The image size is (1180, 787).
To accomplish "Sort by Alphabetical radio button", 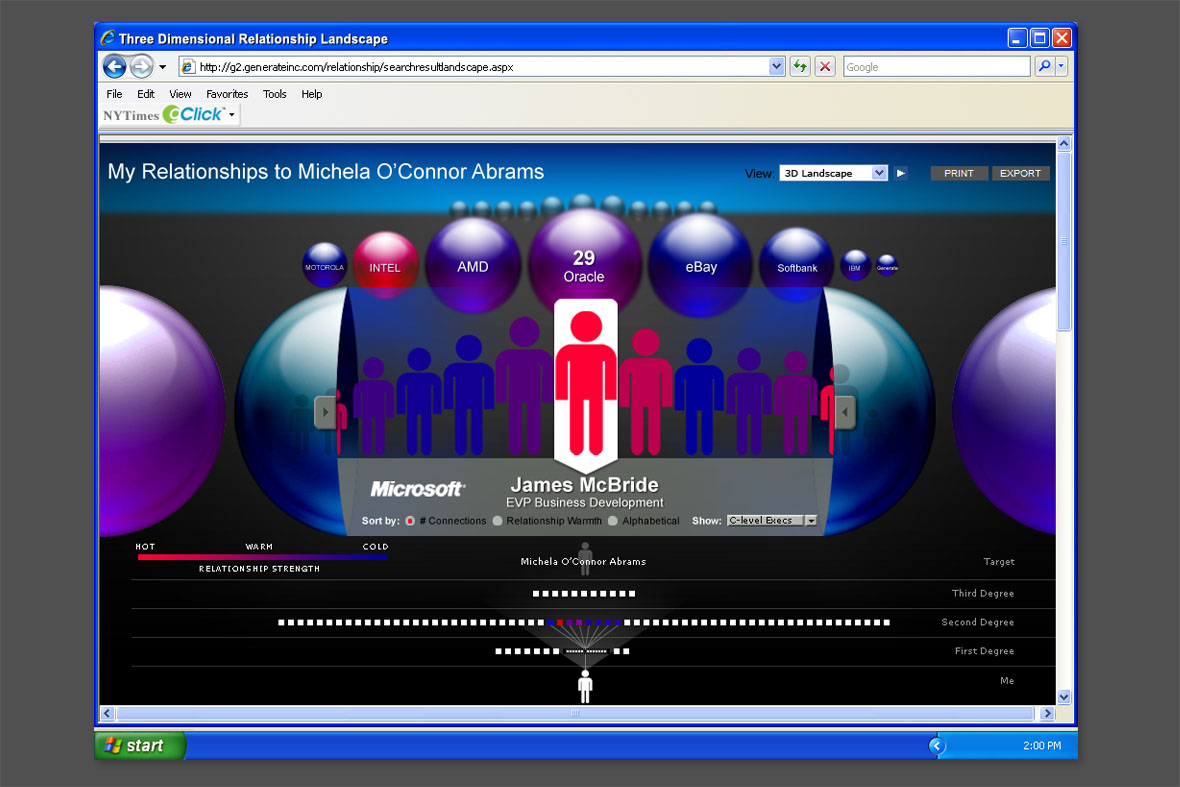I will (613, 521).
